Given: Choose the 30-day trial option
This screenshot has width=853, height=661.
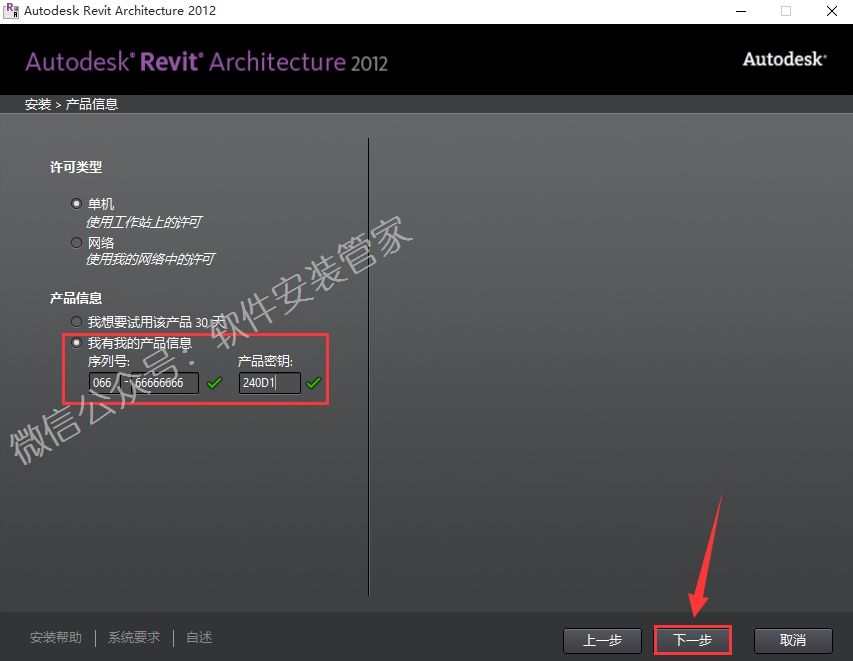Looking at the screenshot, I should 77,322.
